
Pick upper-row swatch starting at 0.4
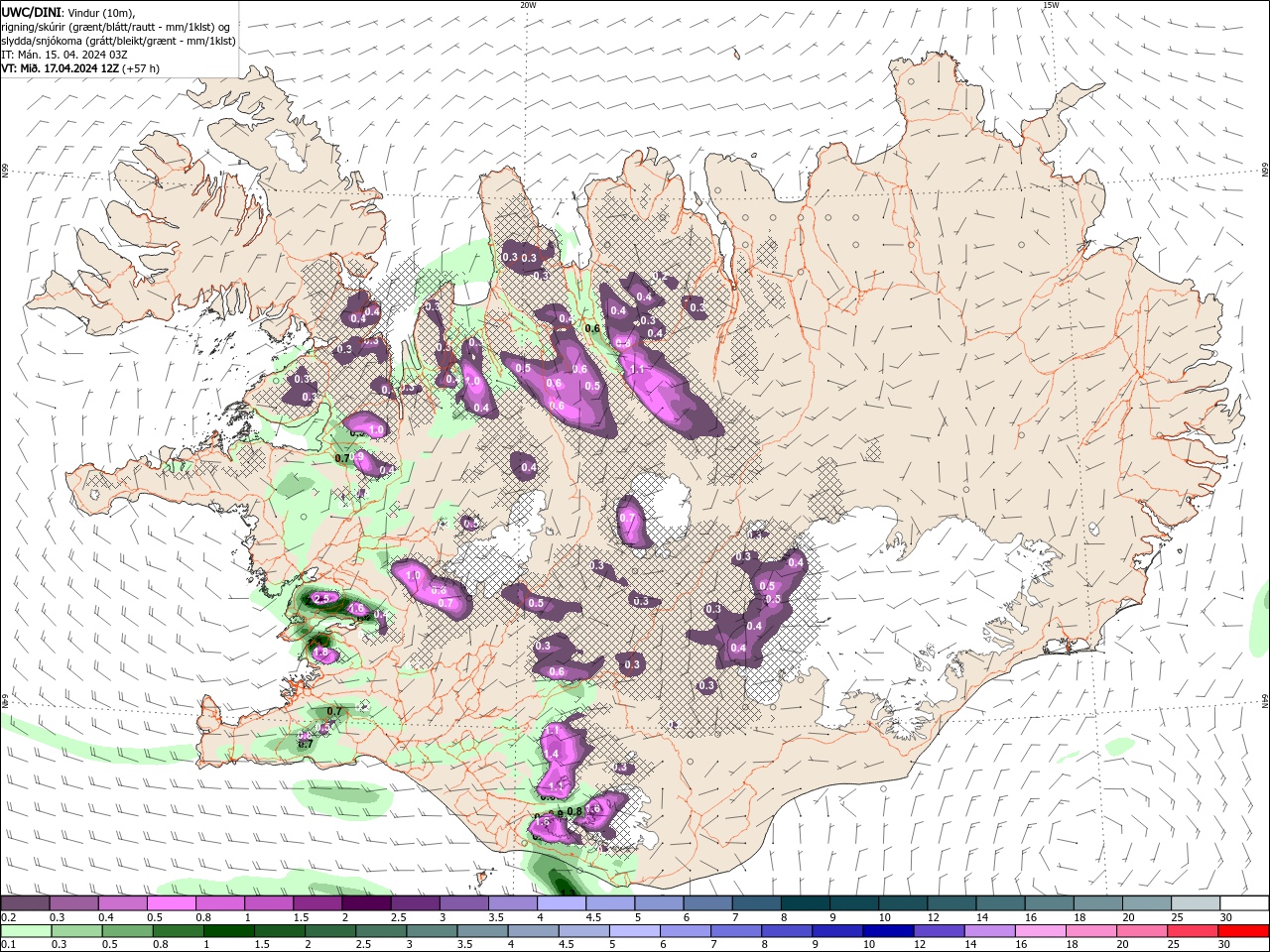pyautogui.click(x=122, y=903)
